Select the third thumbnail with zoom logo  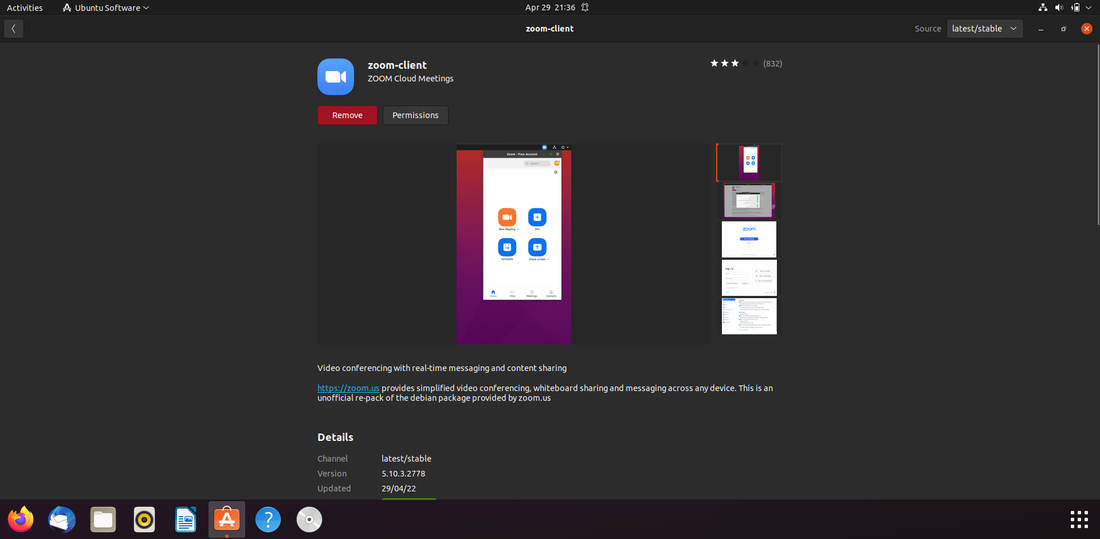749,239
